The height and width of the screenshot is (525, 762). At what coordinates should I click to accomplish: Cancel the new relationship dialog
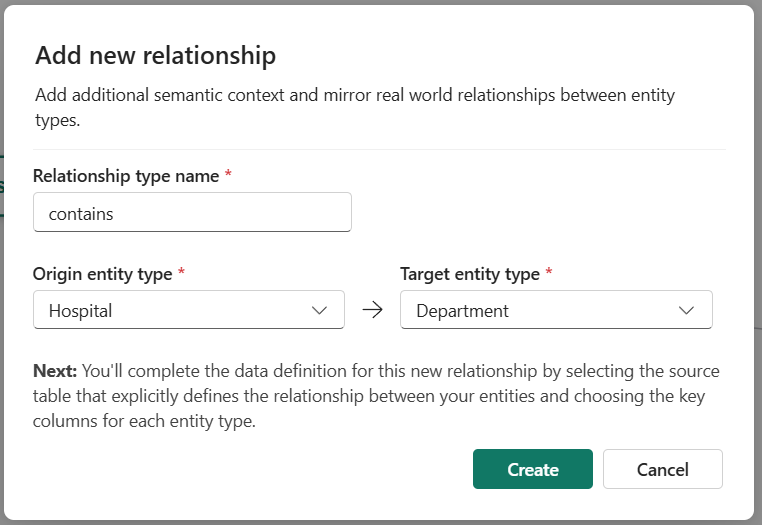(x=663, y=469)
